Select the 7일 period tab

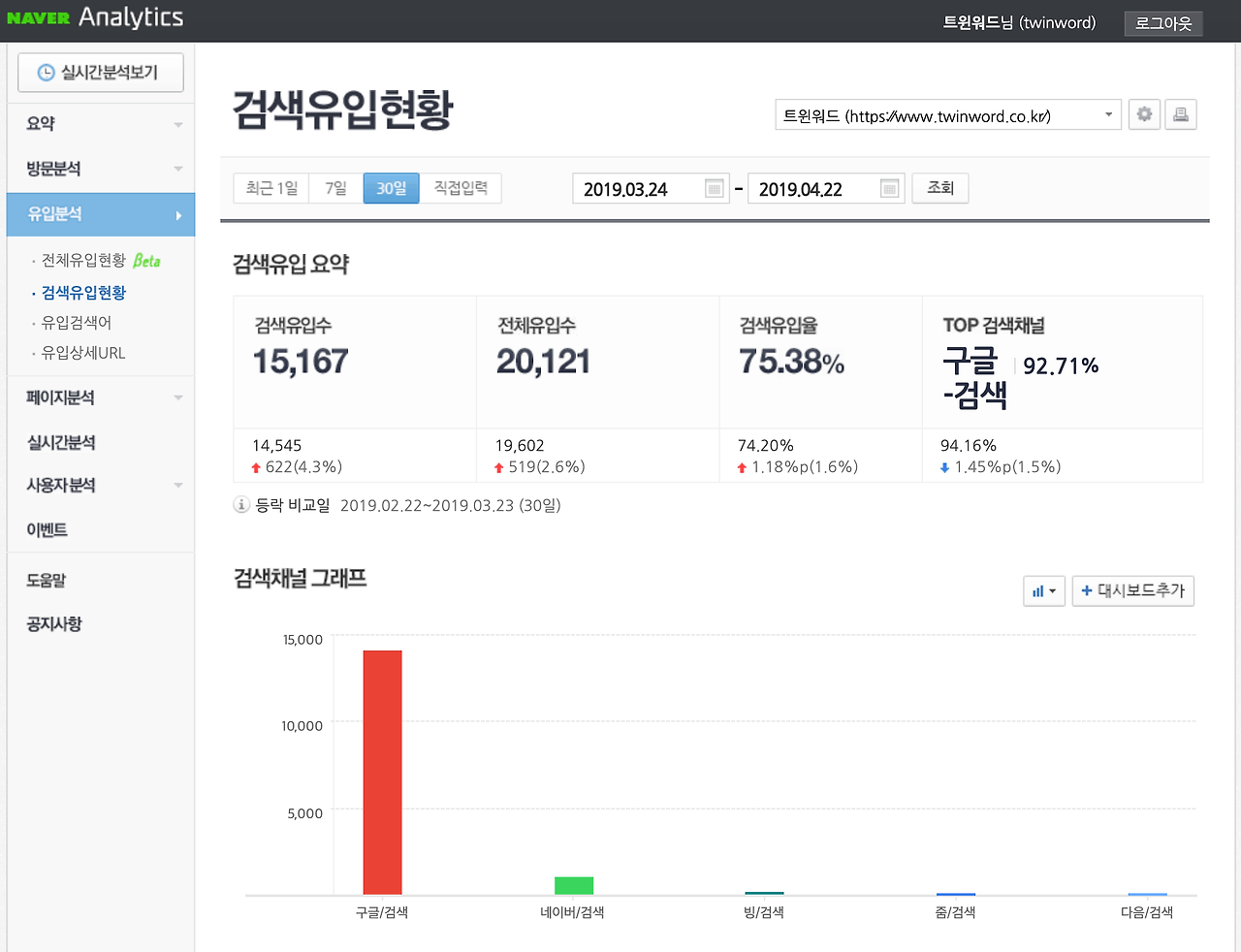(335, 188)
